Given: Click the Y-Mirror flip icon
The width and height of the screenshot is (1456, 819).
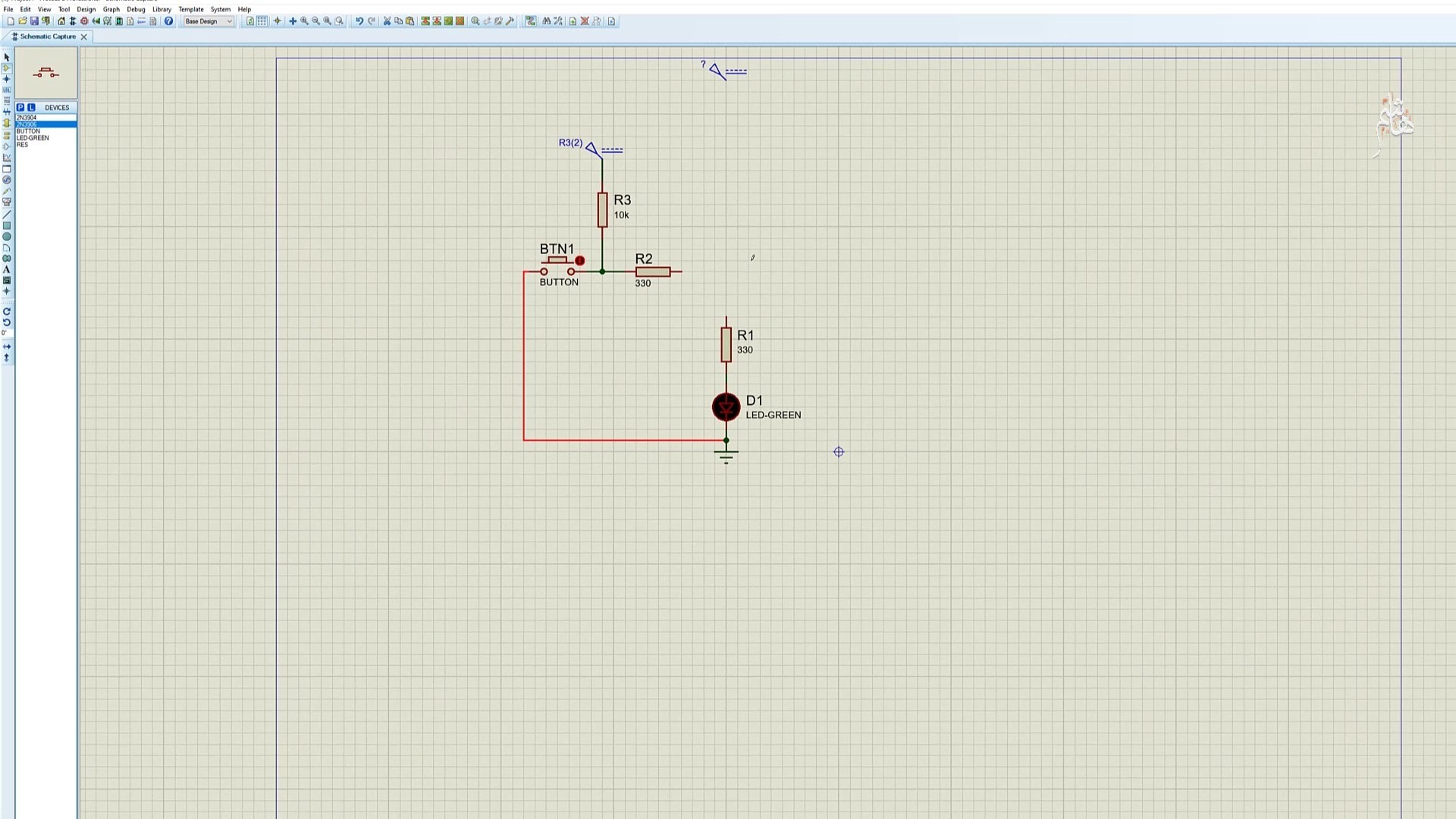Looking at the screenshot, I should tap(7, 357).
